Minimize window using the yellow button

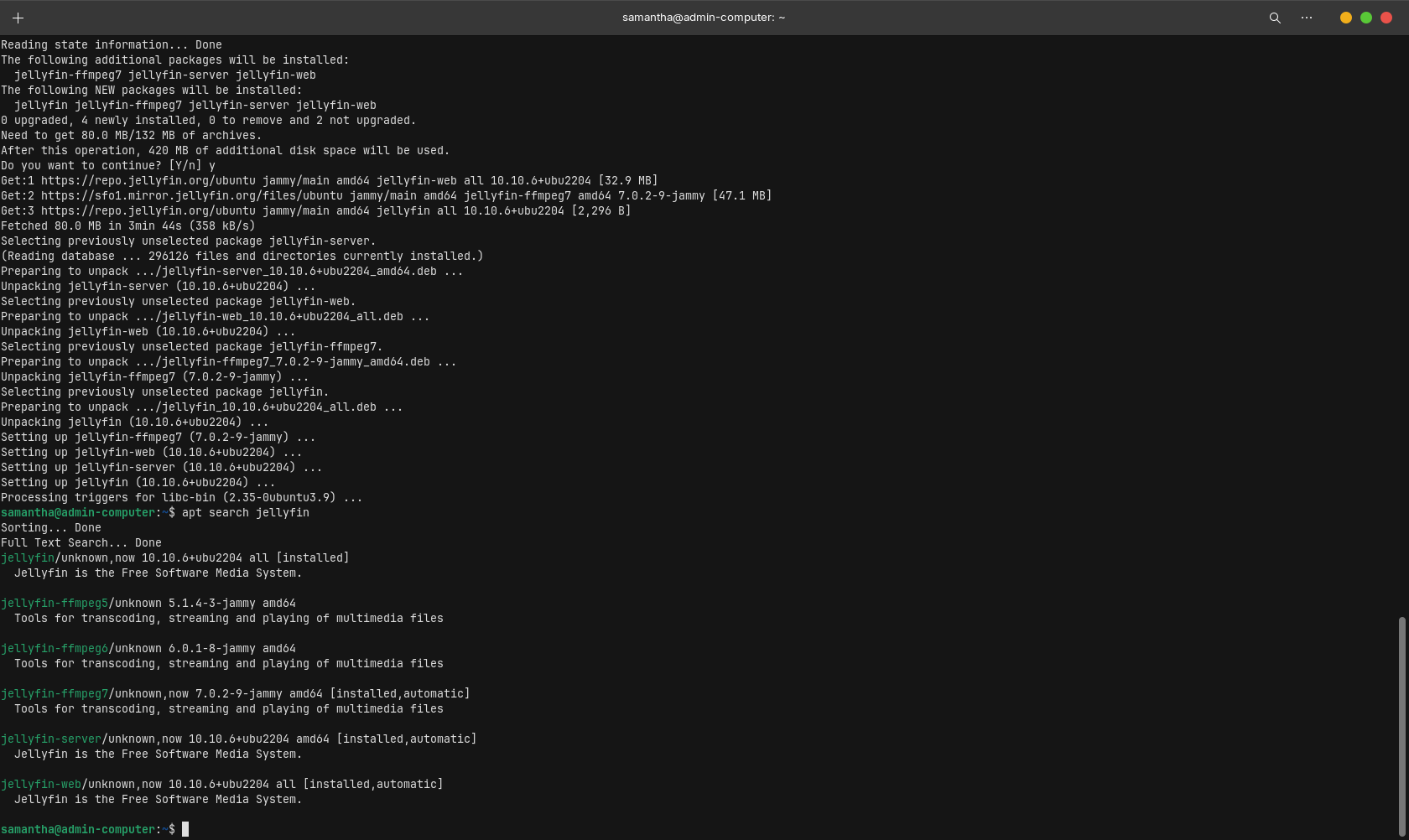pyautogui.click(x=1346, y=18)
